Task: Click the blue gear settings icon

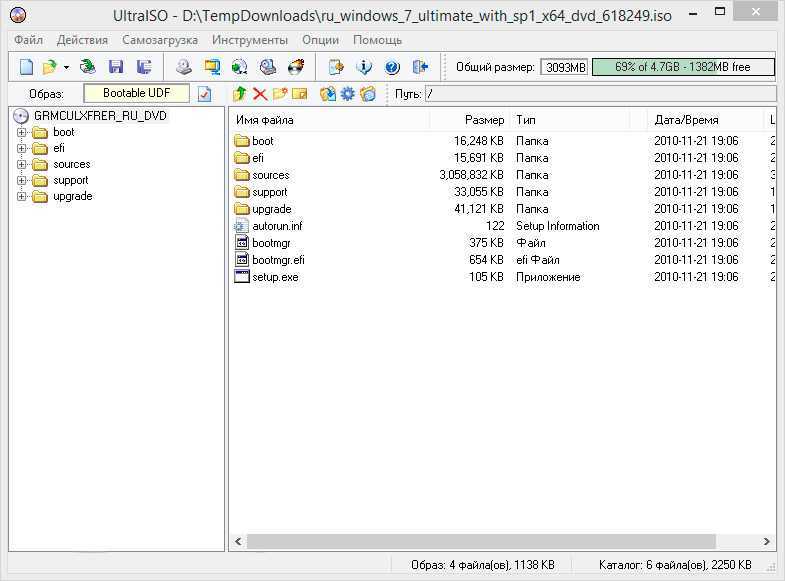Action: (347, 94)
